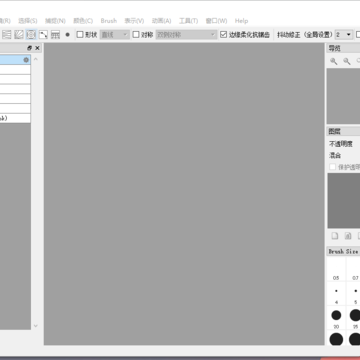Screen dimensions: 360x360
Task: Close the left docked panel
Action: click(x=37, y=48)
